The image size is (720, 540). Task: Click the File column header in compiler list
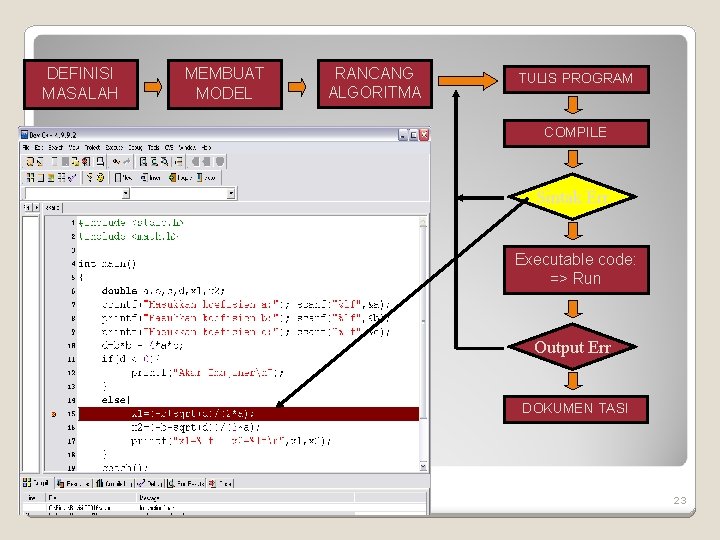point(91,498)
